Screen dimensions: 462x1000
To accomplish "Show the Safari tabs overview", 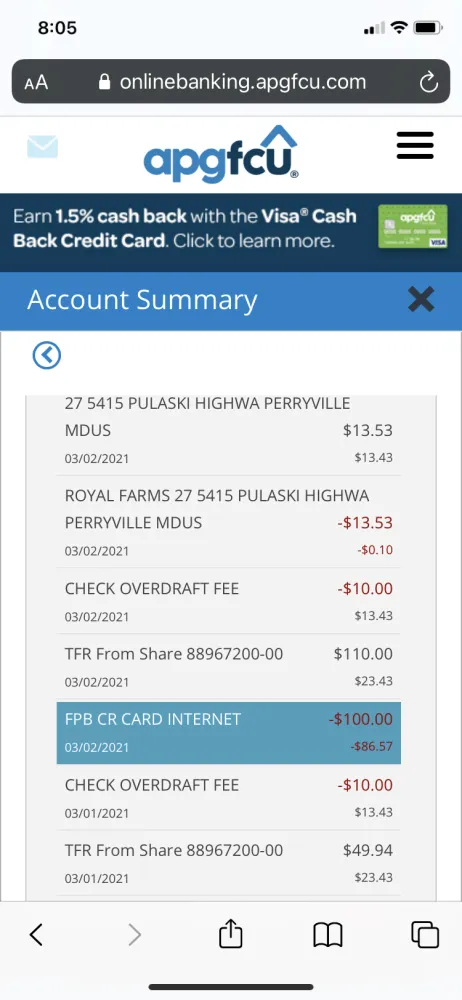I will pos(425,936).
